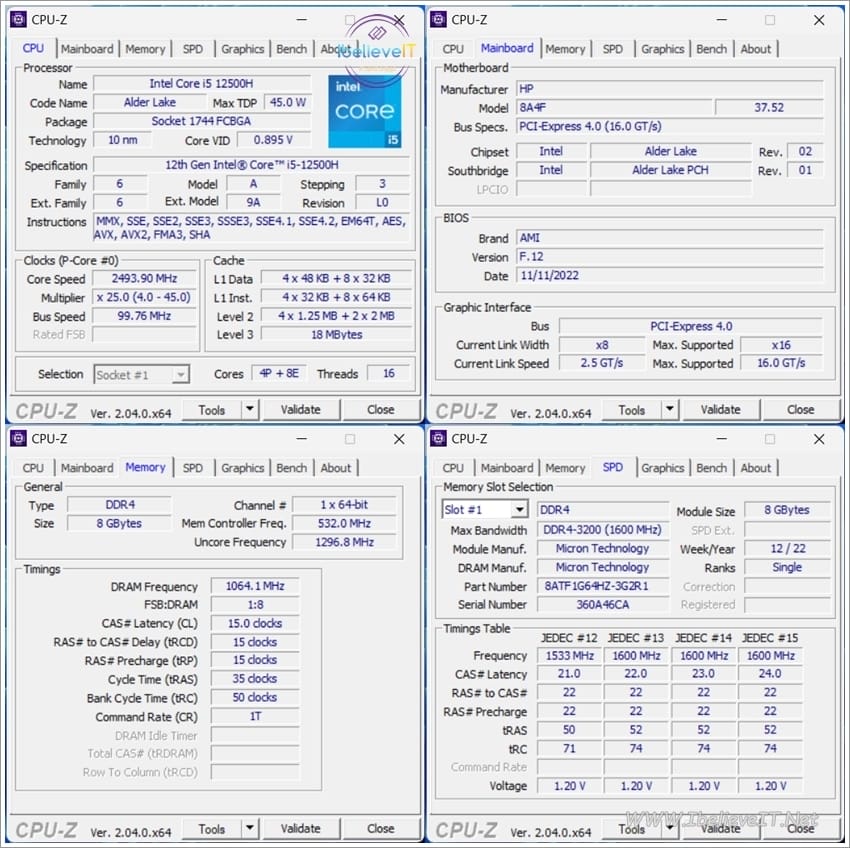Click the CPU-Z app icon in the CPU window title bar
The image size is (850, 848).
18,20
